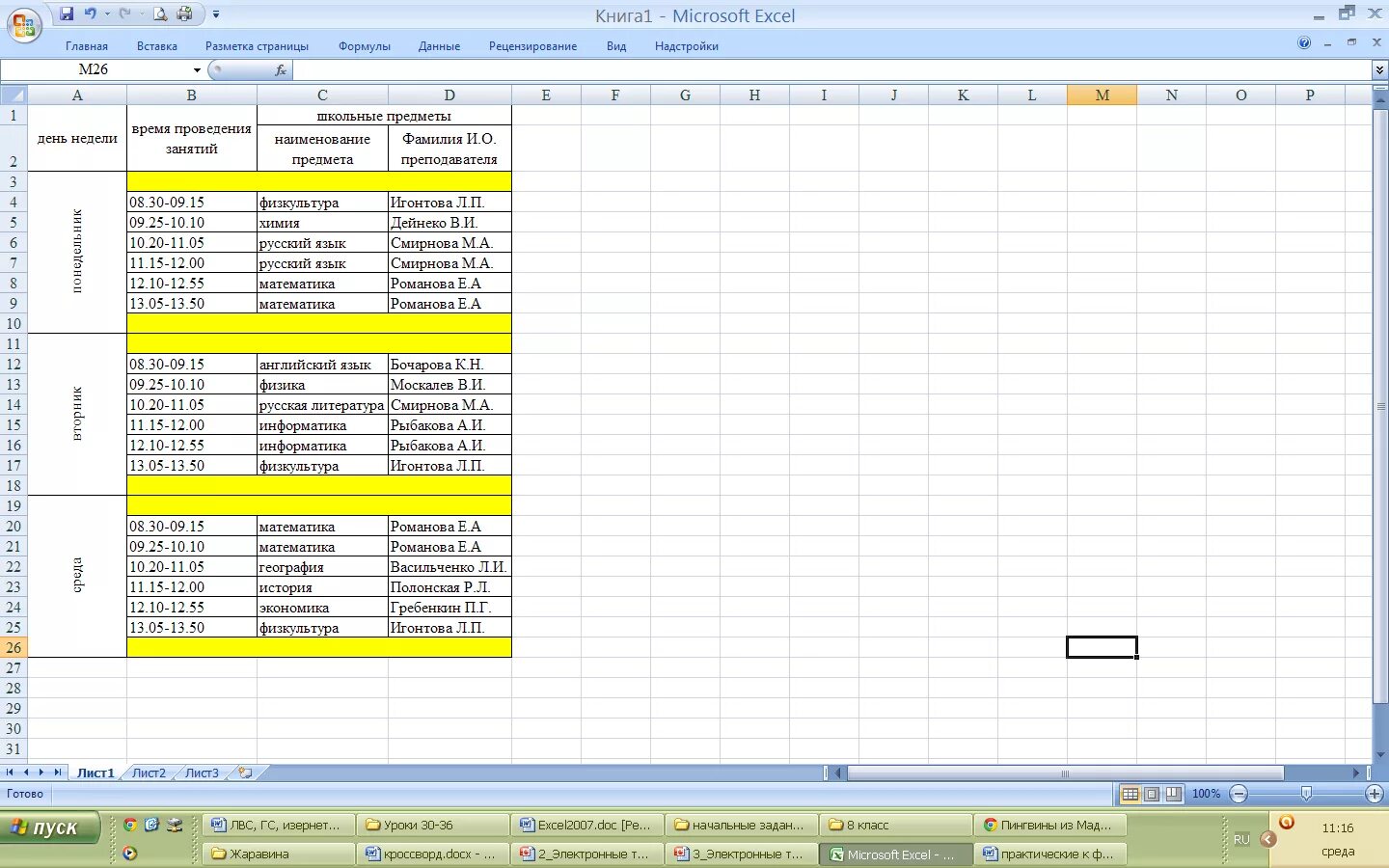
Task: Switch to Normal view in status bar
Action: [1130, 794]
